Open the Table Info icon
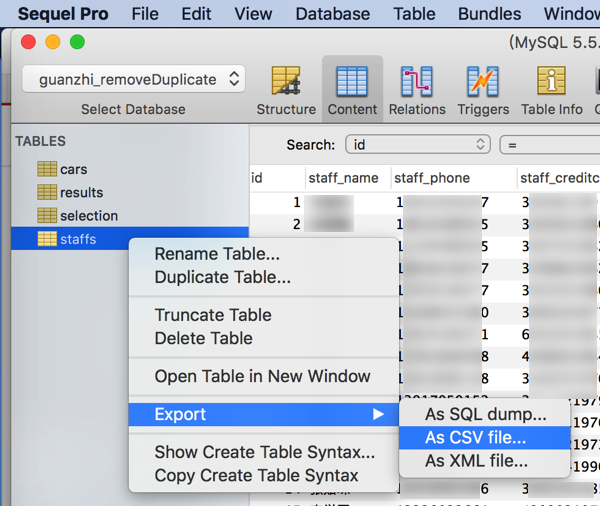This screenshot has height=506, width=600. [551, 80]
